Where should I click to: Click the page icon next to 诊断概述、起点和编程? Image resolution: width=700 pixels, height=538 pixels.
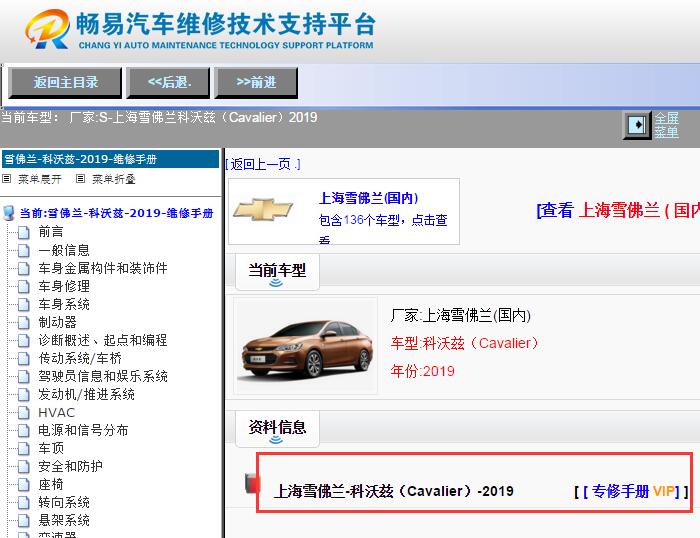[24, 341]
